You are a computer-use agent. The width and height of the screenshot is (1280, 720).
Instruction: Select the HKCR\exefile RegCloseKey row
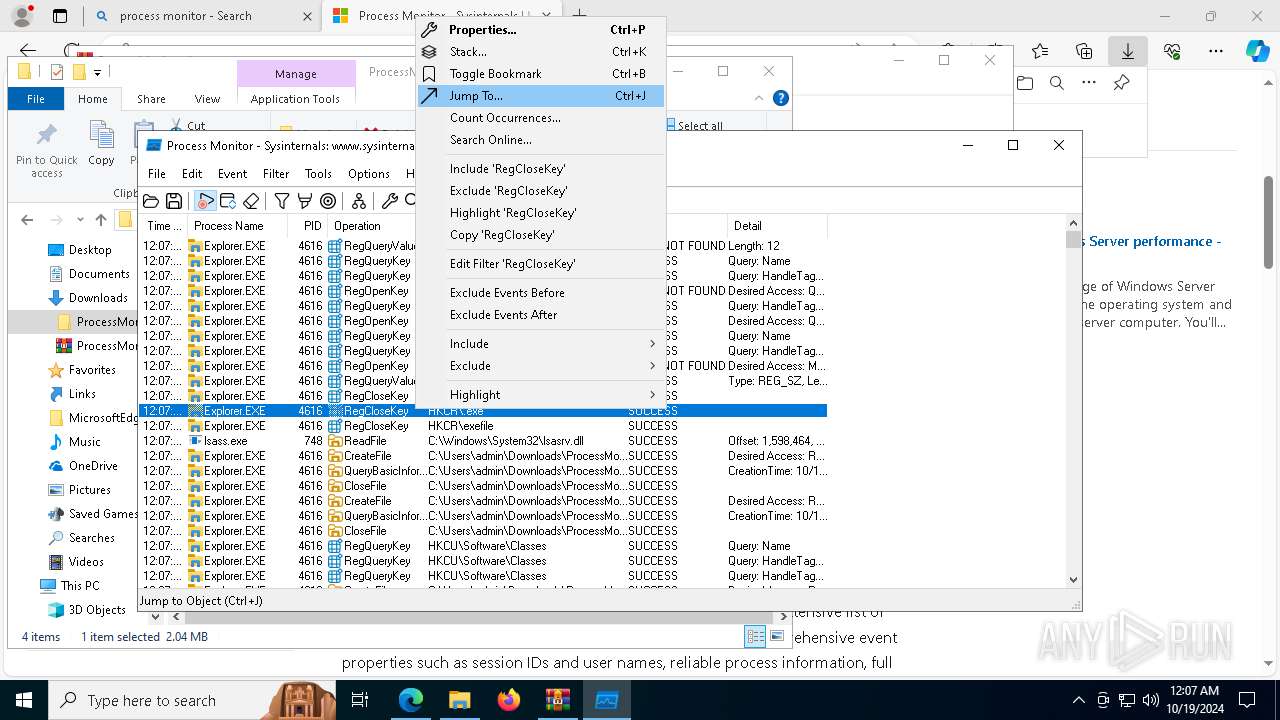click(x=483, y=426)
